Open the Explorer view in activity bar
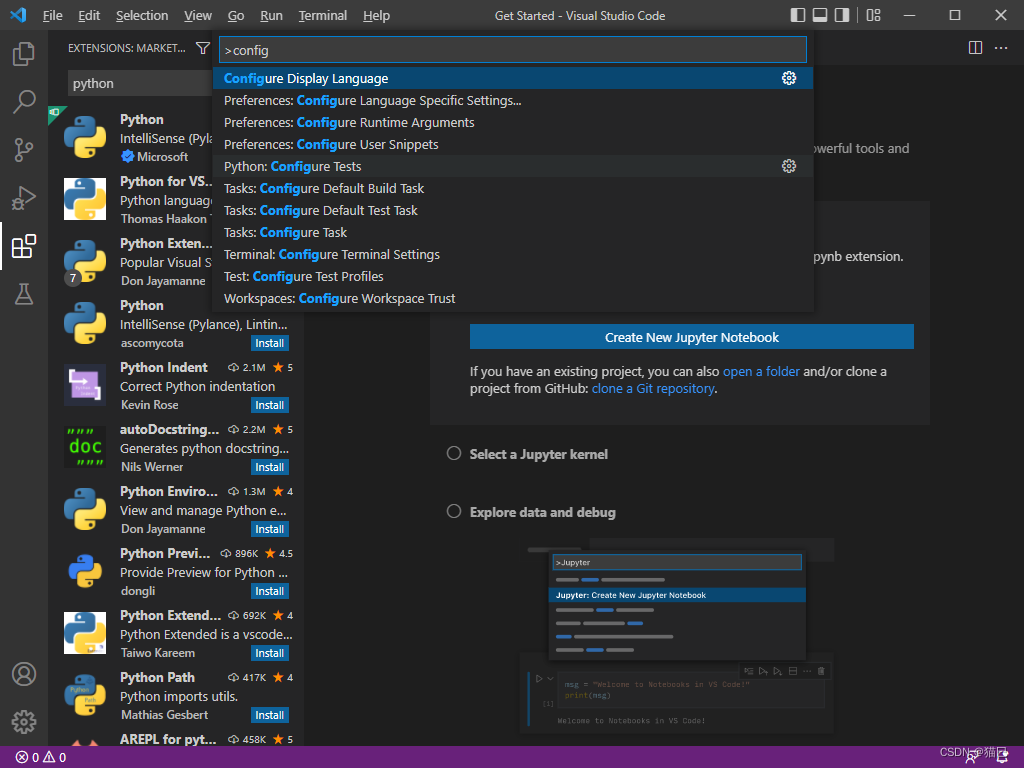 pos(24,54)
